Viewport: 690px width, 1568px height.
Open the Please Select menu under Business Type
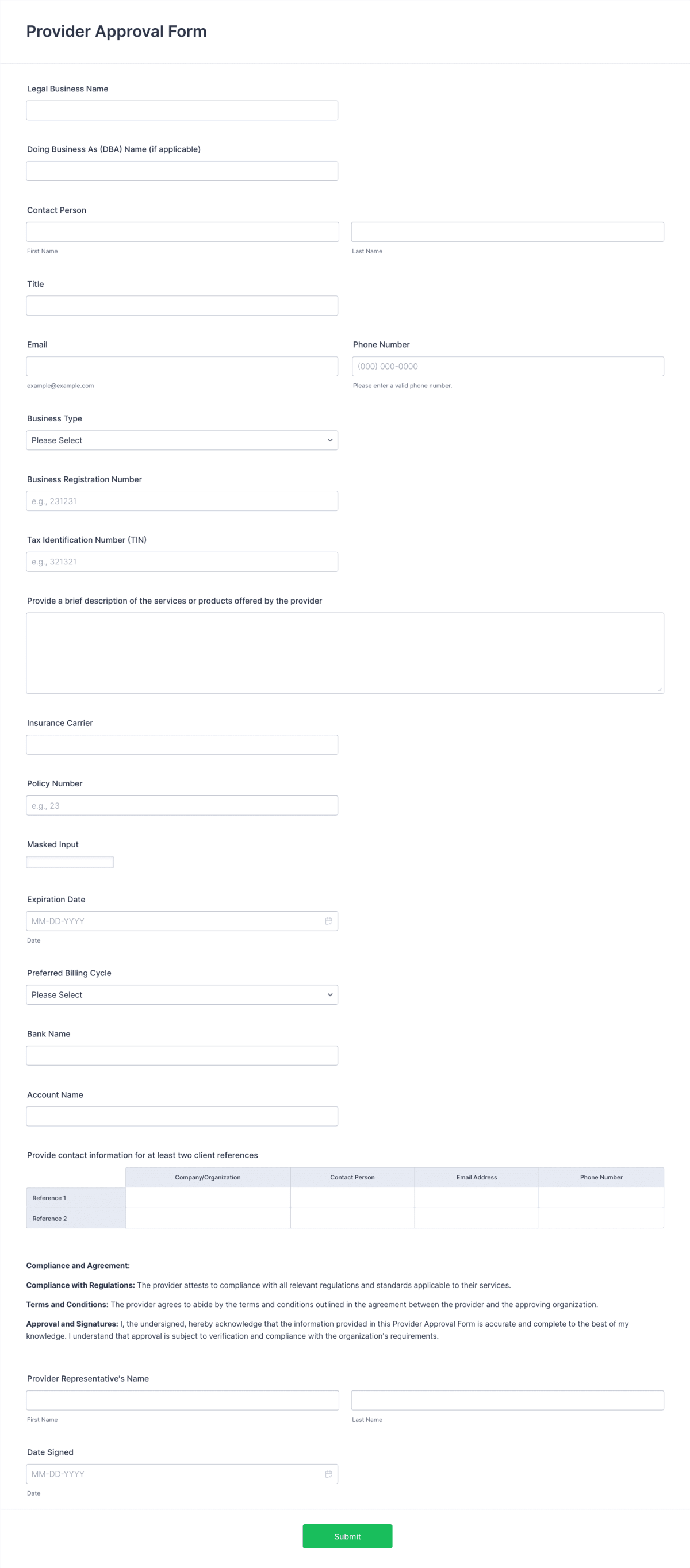point(182,440)
